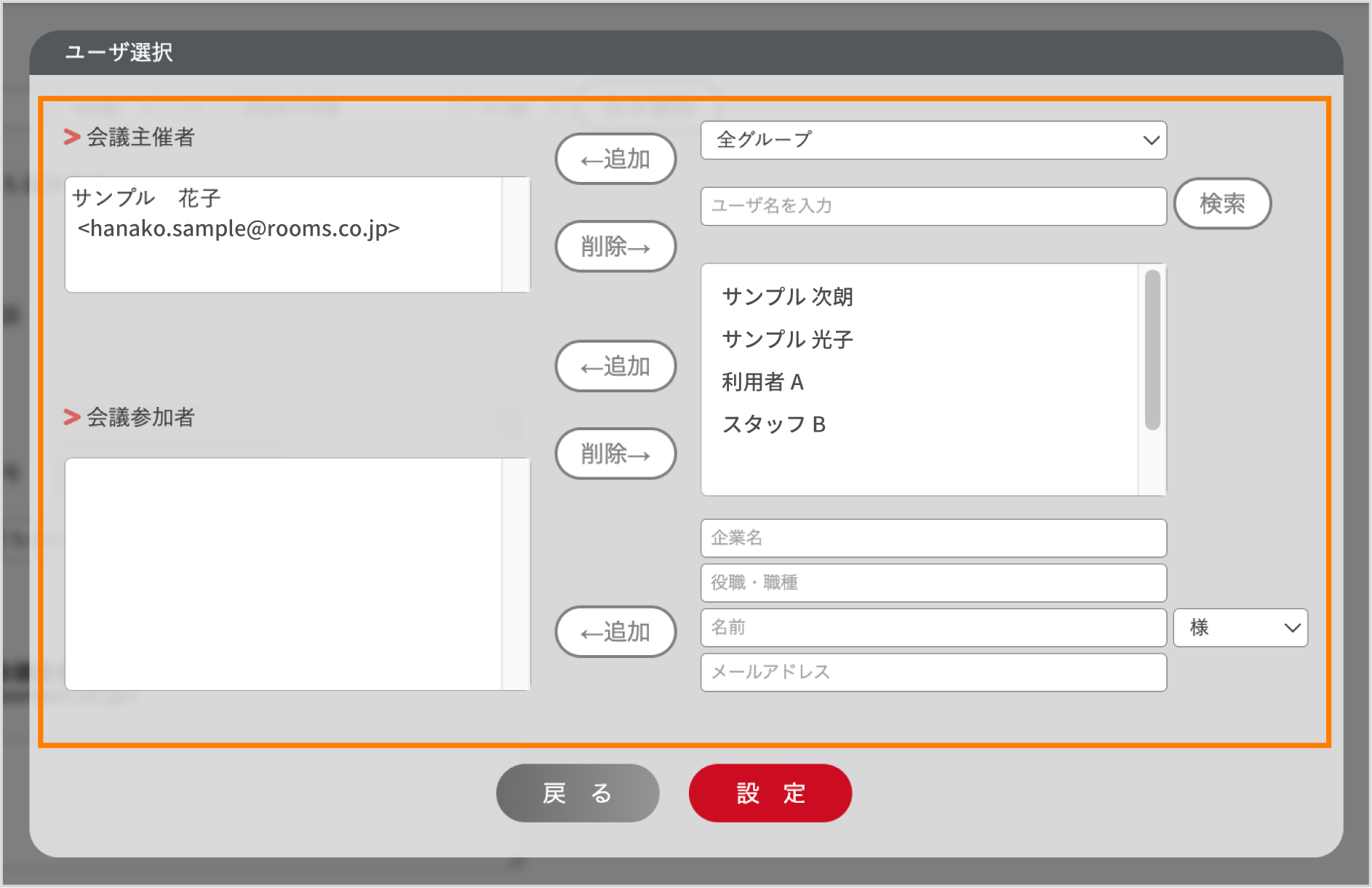1372x888 pixels.
Task: Select 利用者 A in the user list
Action: [762, 381]
